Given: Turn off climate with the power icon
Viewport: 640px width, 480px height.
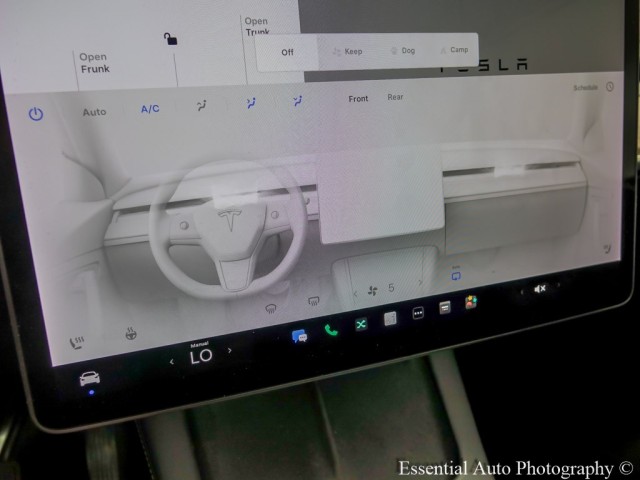Looking at the screenshot, I should 36,114.
